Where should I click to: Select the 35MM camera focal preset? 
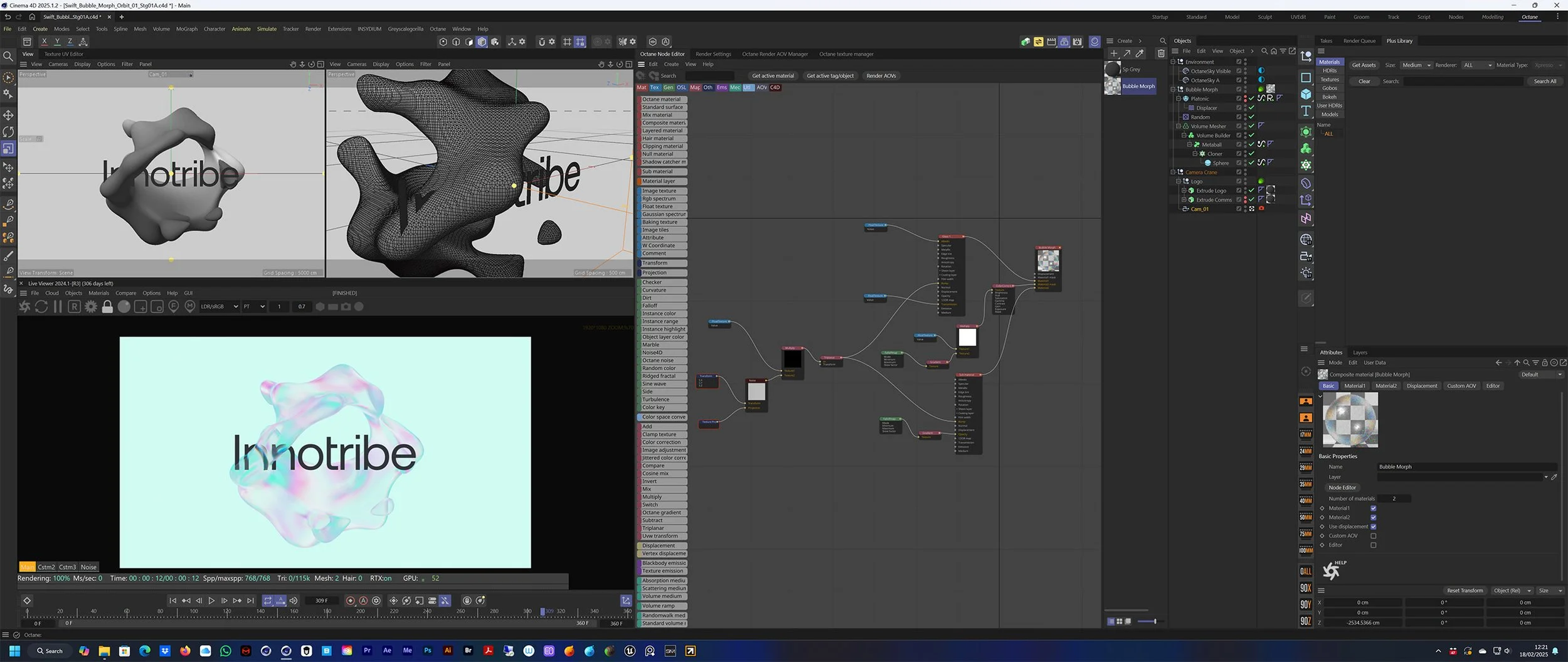click(x=1305, y=484)
